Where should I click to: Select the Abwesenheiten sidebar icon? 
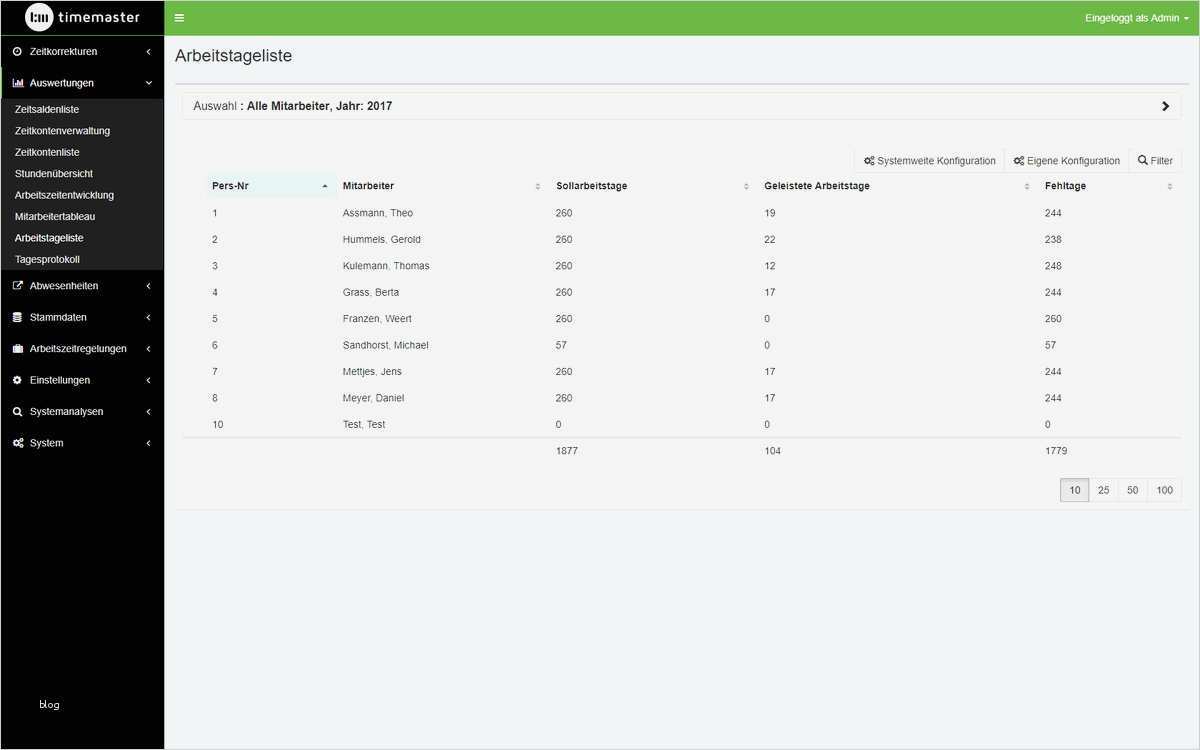tap(17, 285)
